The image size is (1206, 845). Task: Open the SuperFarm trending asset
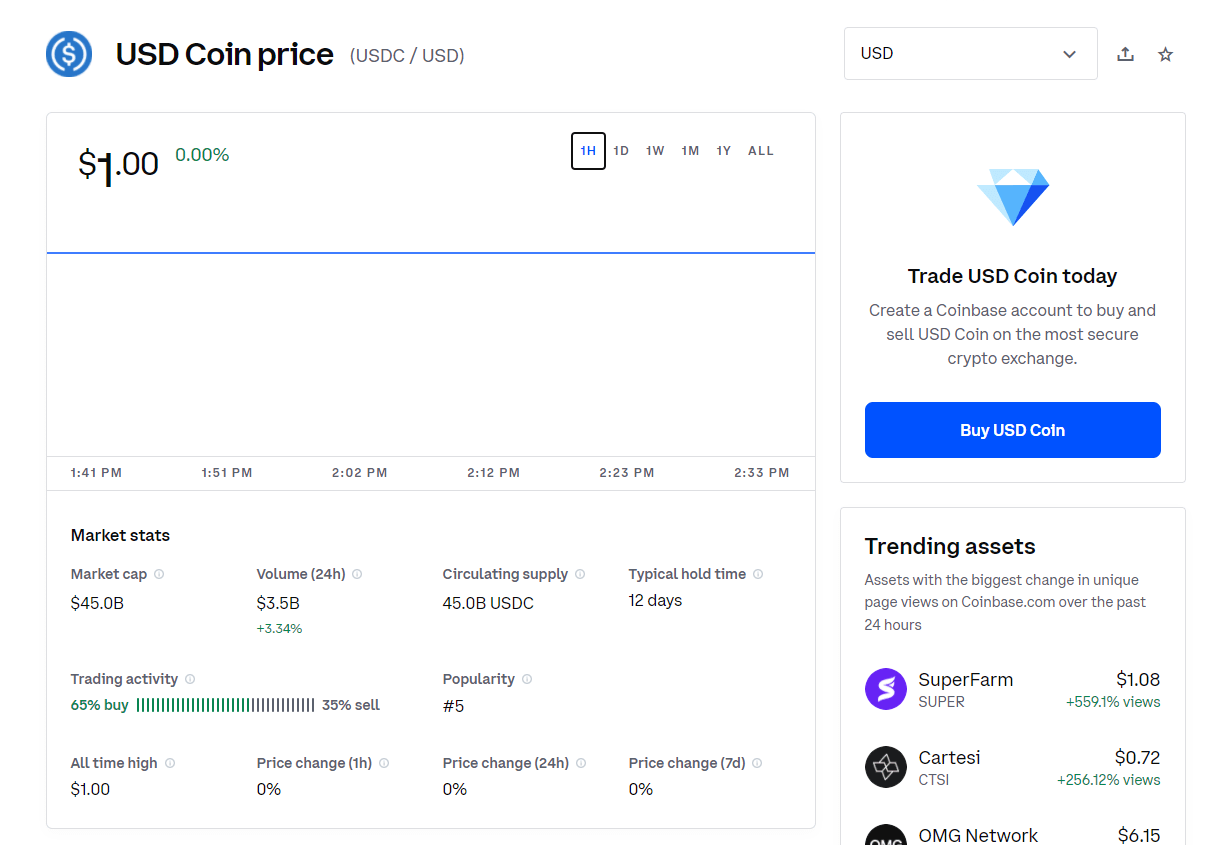tap(1012, 689)
